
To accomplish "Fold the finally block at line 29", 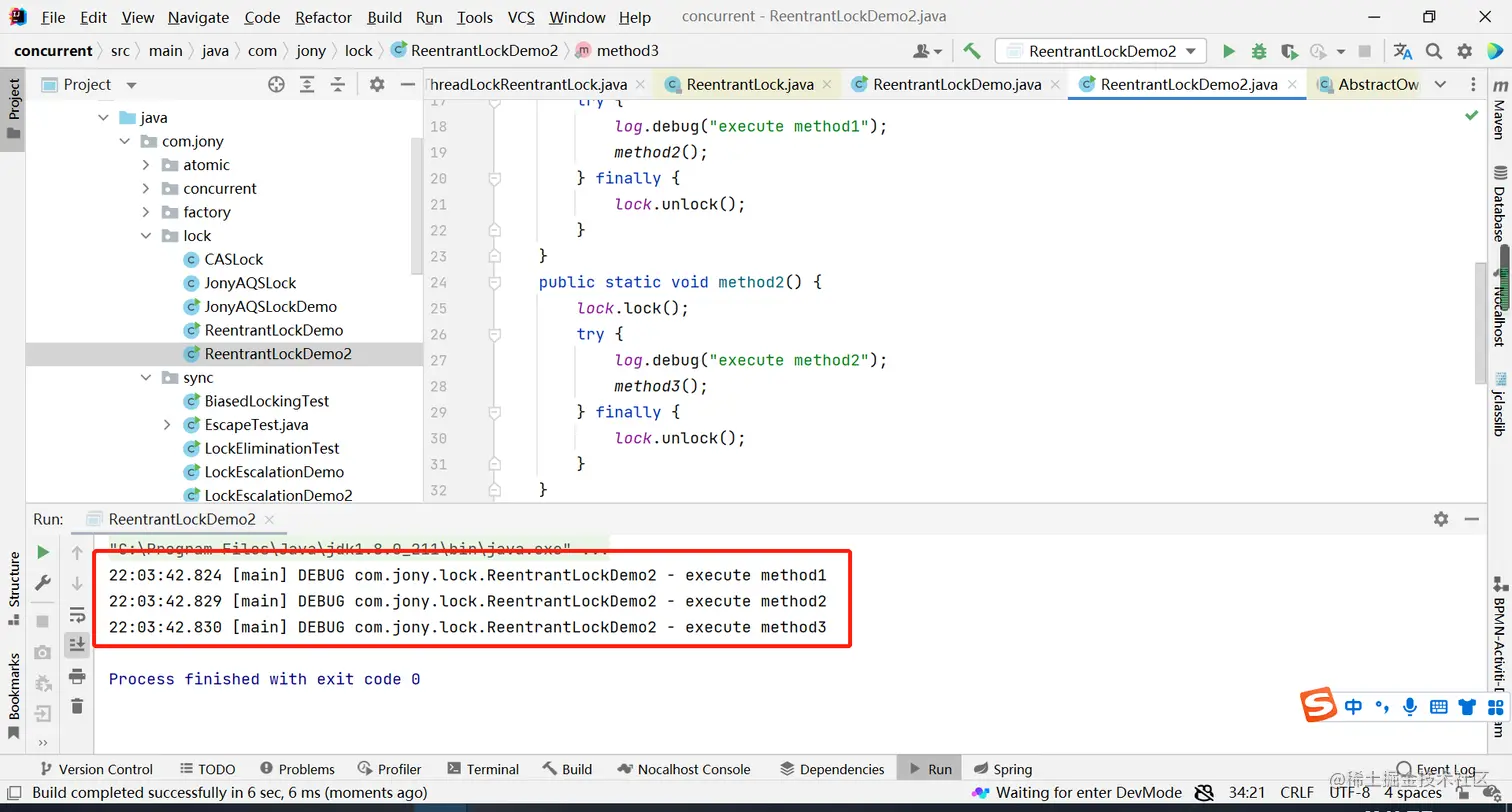I will [x=493, y=412].
